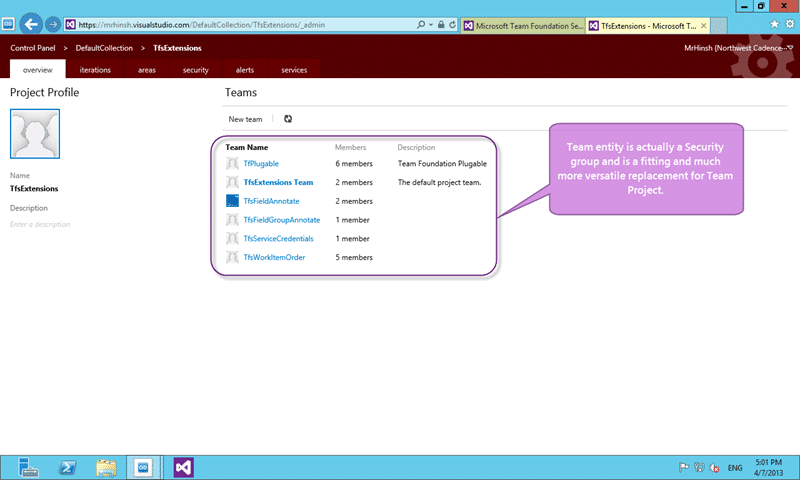Click volume speaker tray icon

point(714,467)
